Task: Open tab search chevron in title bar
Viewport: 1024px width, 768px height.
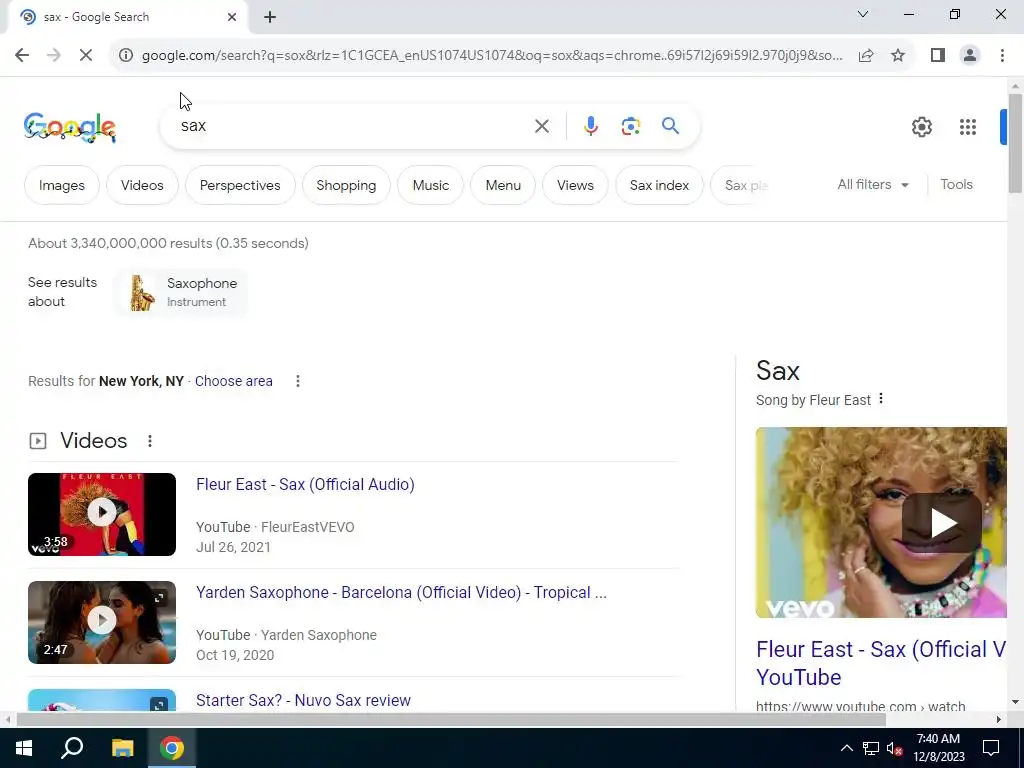Action: click(x=862, y=14)
